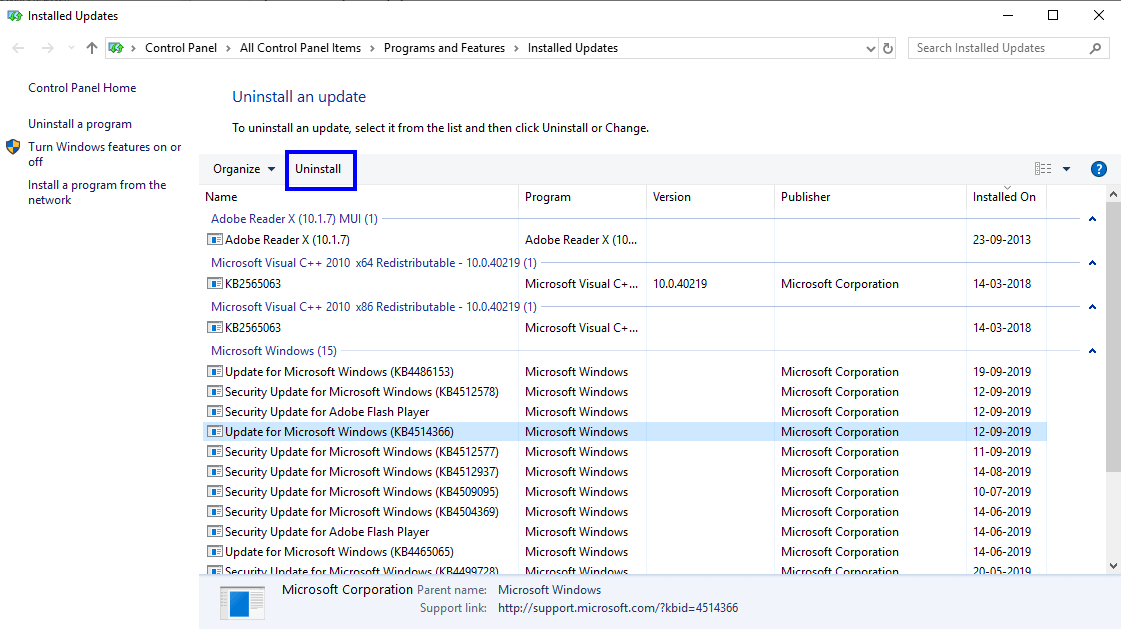The height and width of the screenshot is (629, 1121).
Task: Click the back navigation arrow
Action: tap(17, 47)
